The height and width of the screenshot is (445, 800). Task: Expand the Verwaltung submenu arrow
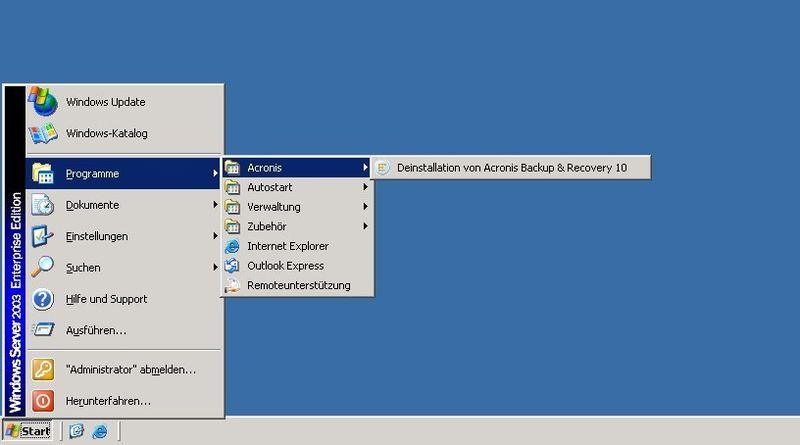point(365,206)
